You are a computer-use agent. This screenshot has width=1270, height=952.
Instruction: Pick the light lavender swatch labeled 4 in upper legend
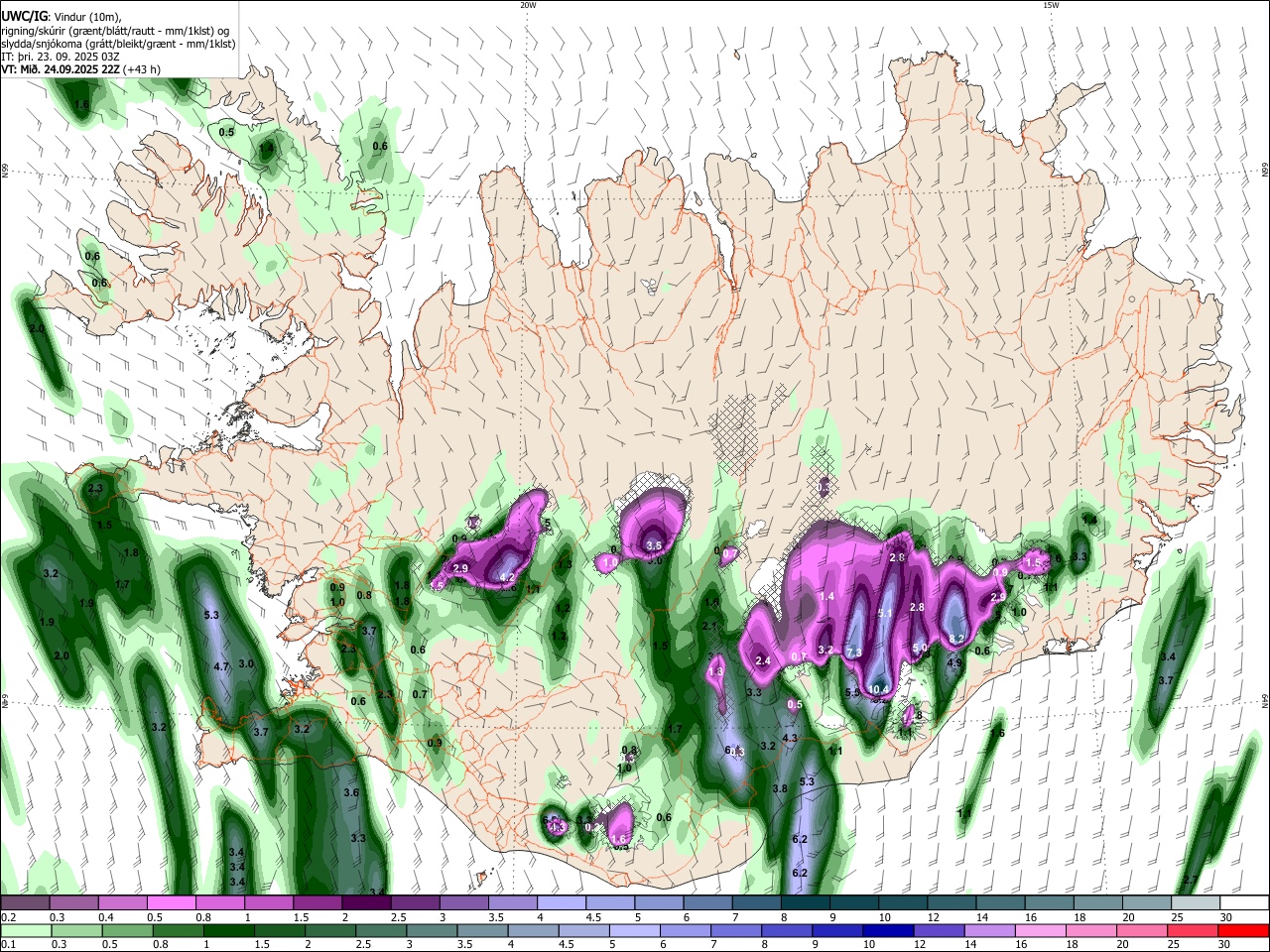[x=561, y=903]
